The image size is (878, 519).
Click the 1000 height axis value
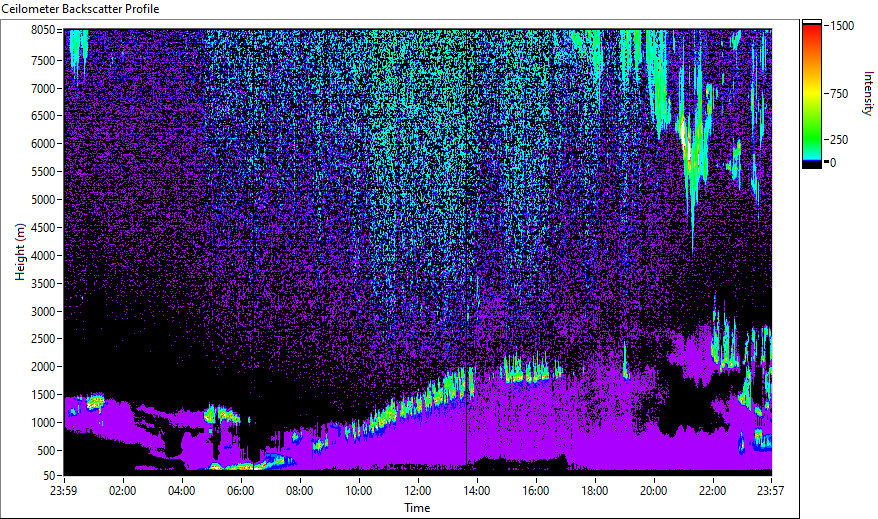coord(43,423)
